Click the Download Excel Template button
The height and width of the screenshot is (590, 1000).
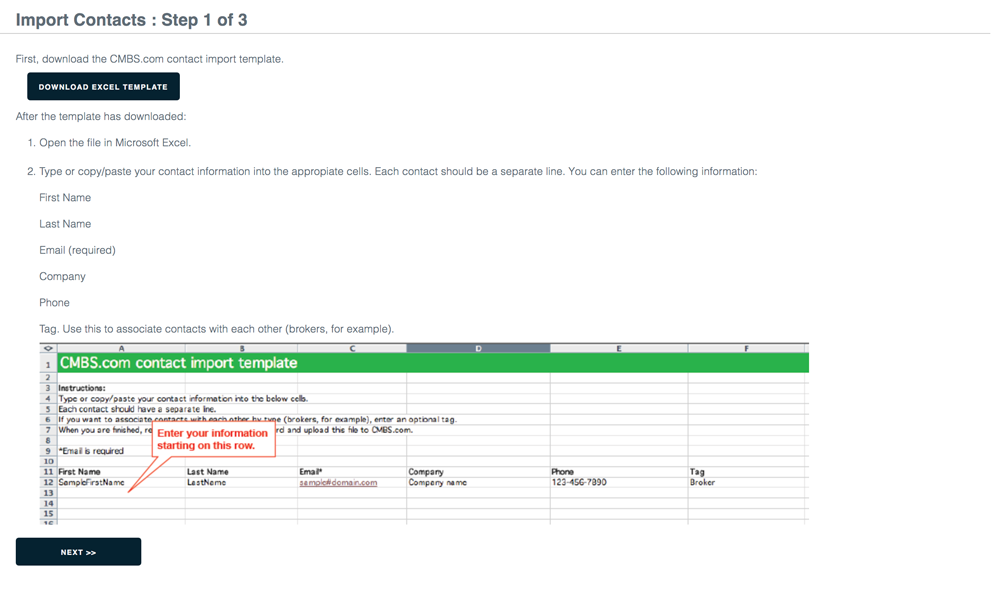tap(103, 87)
